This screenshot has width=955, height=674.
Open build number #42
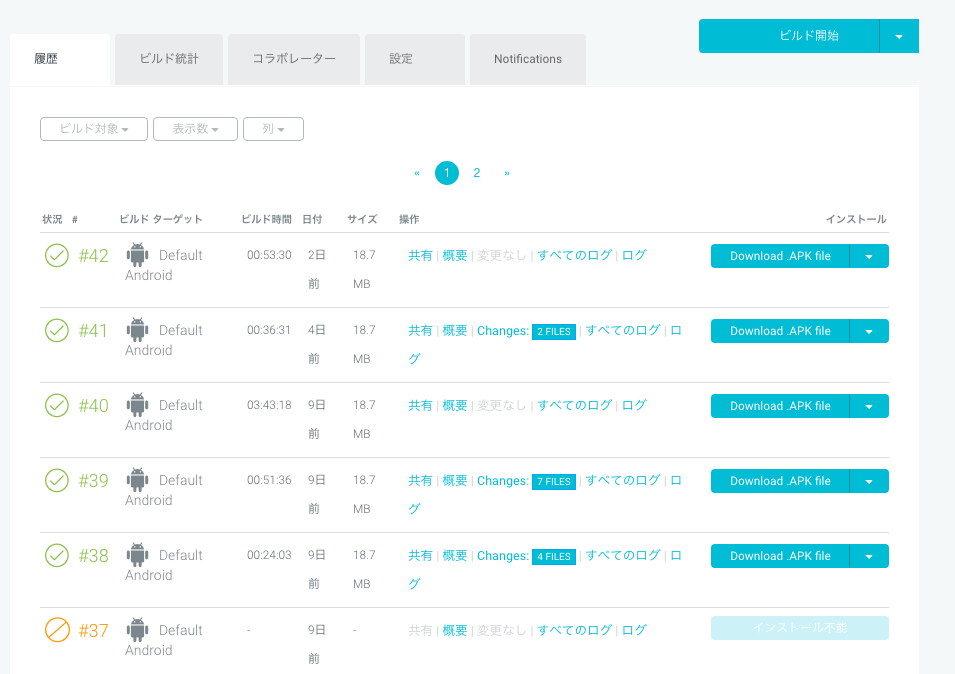93,256
